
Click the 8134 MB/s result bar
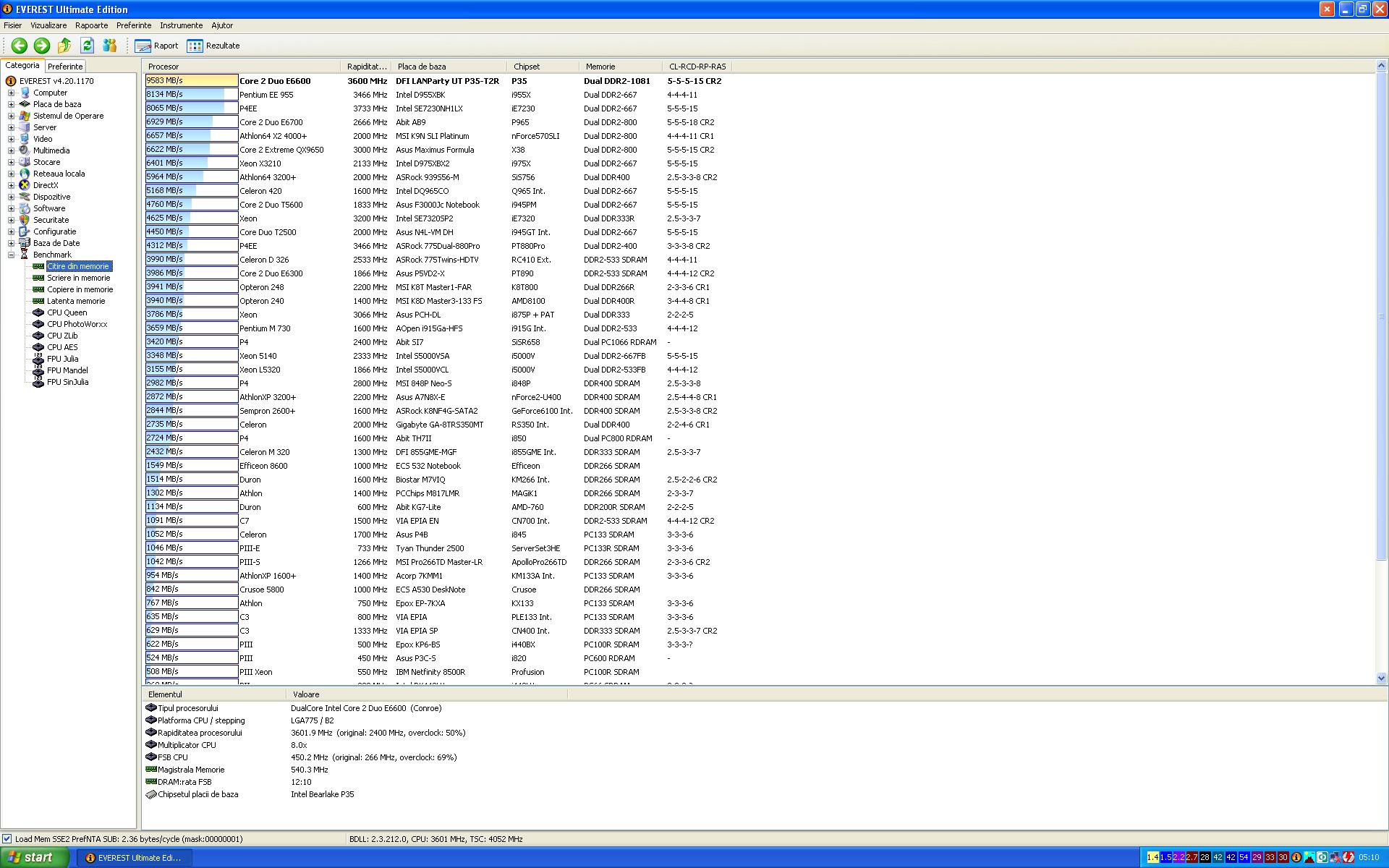click(x=192, y=95)
